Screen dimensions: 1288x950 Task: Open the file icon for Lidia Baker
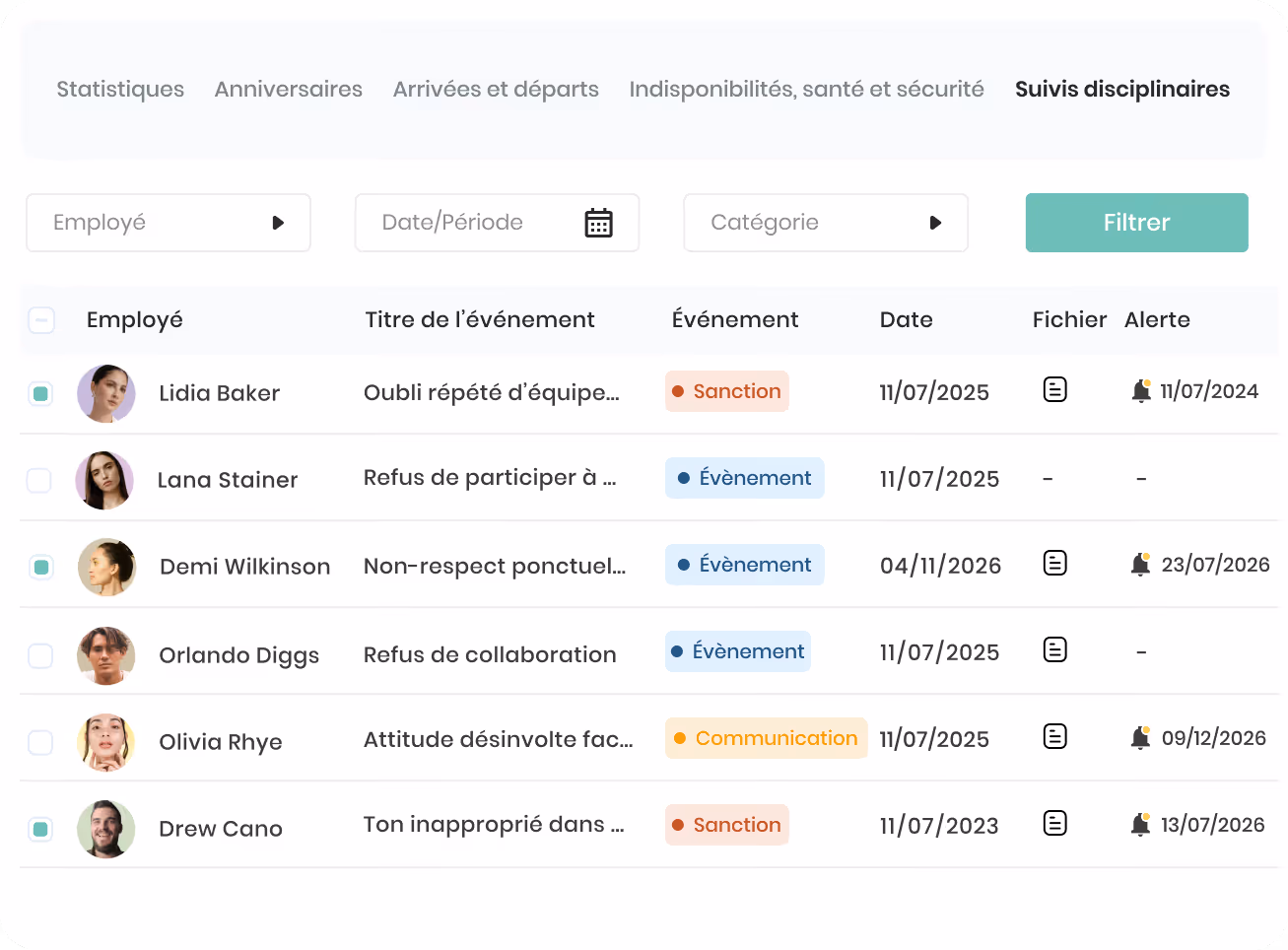pyautogui.click(x=1054, y=390)
